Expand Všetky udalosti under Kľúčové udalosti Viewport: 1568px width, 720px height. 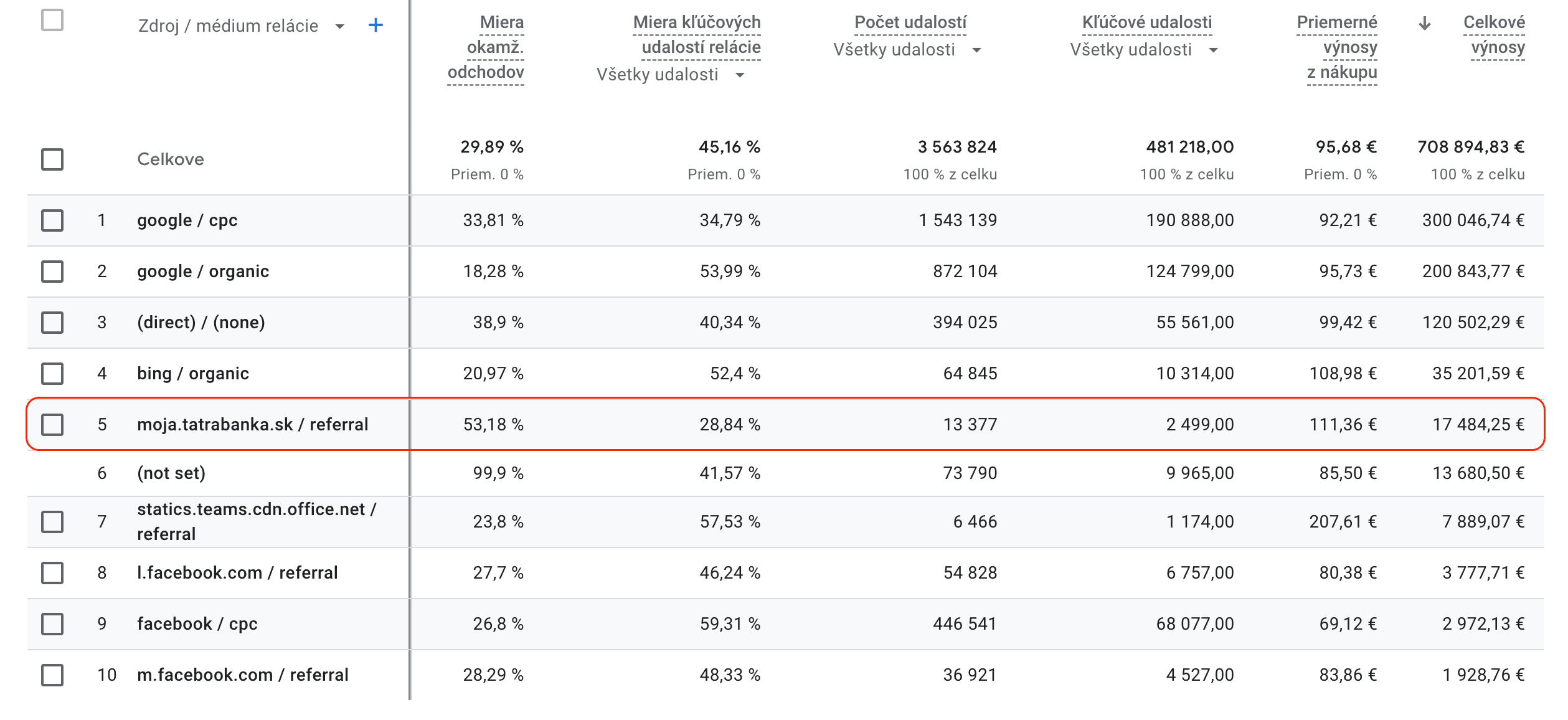(1213, 50)
